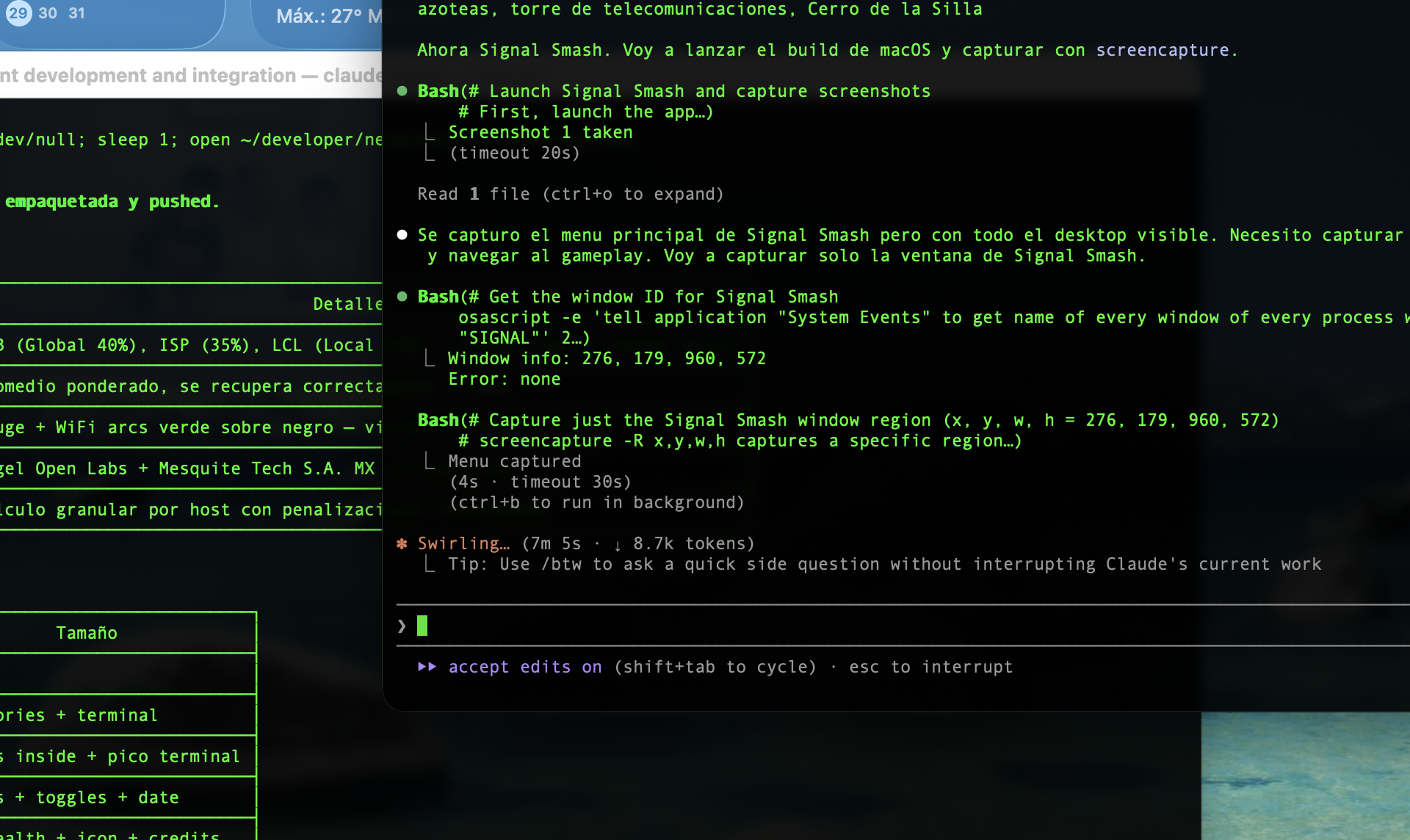This screenshot has width=1410, height=840.
Task: Select day 29 in the calendar widget
Action: pyautogui.click(x=18, y=12)
